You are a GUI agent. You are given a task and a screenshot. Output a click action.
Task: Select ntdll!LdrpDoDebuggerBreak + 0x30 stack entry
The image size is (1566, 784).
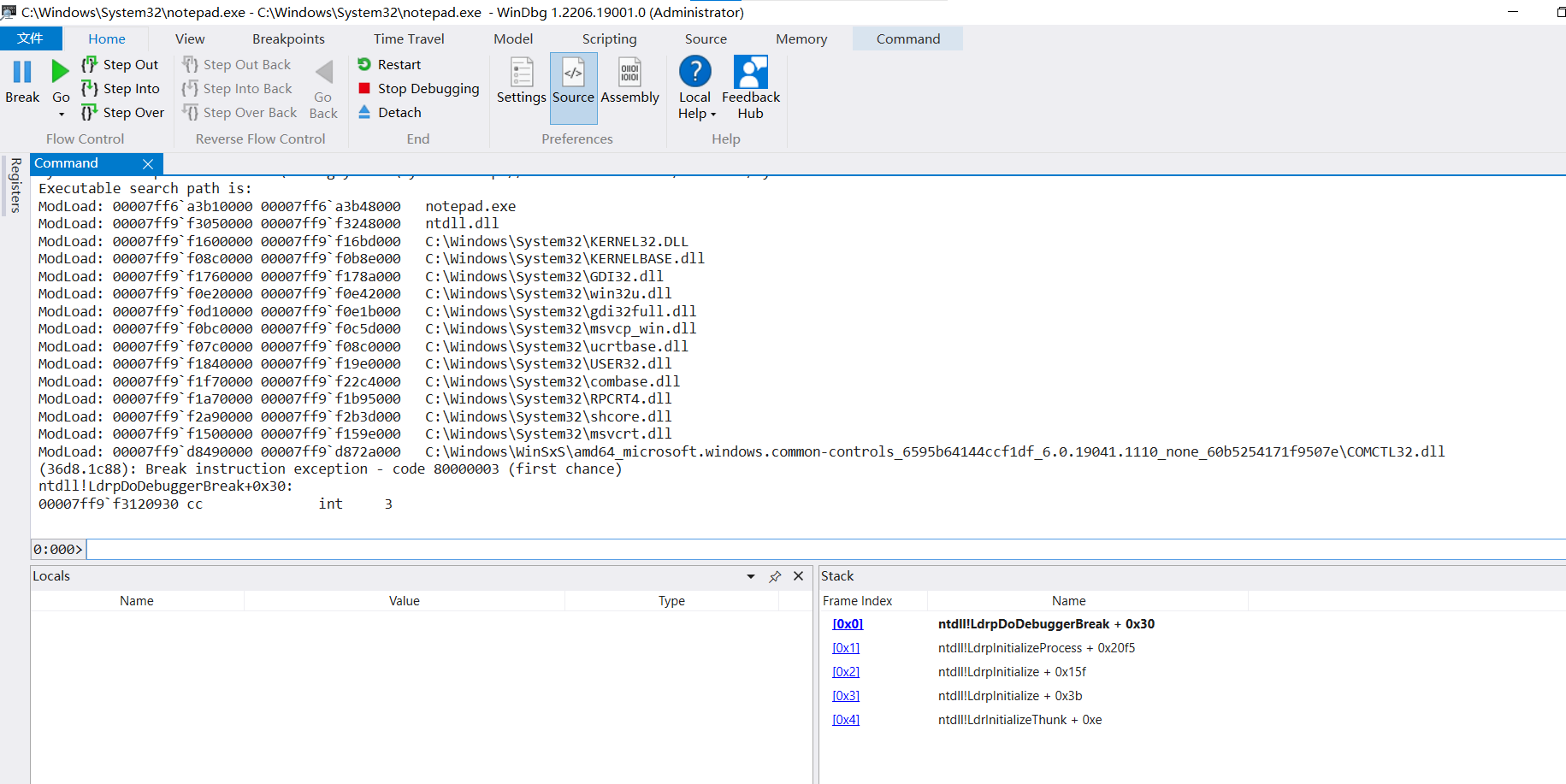[1046, 624]
